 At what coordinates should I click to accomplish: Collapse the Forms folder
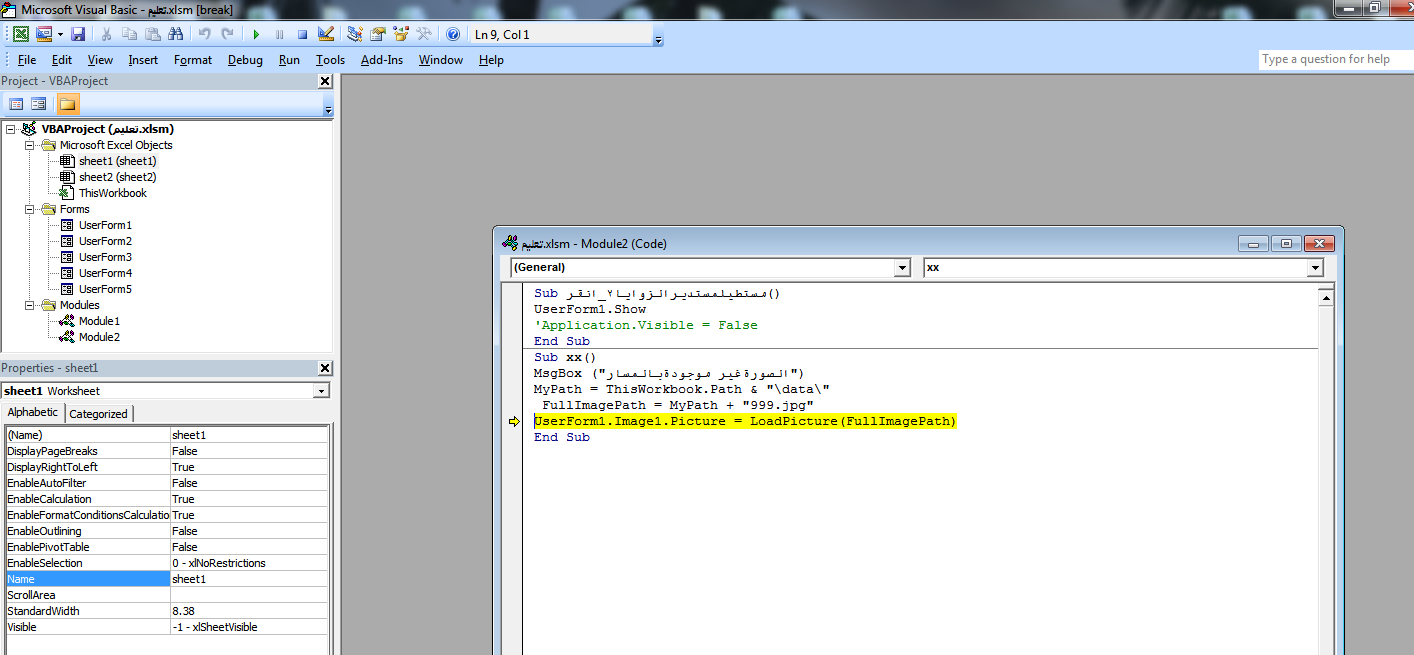(31, 209)
